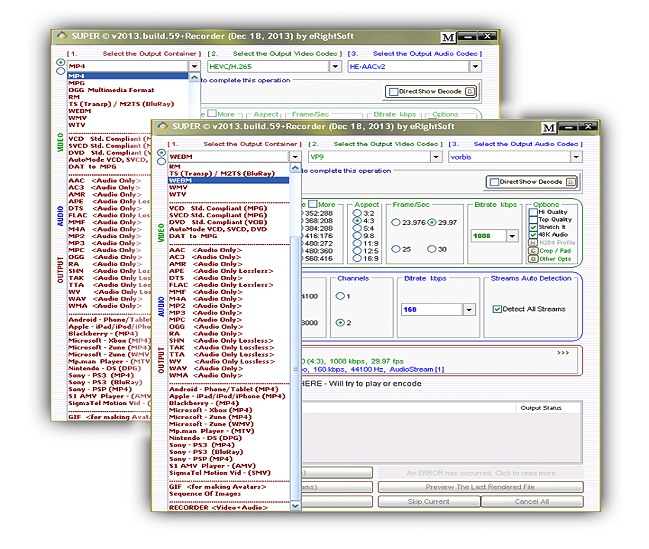
Task: Click Preview The Last Rendered File button
Action: point(481,487)
